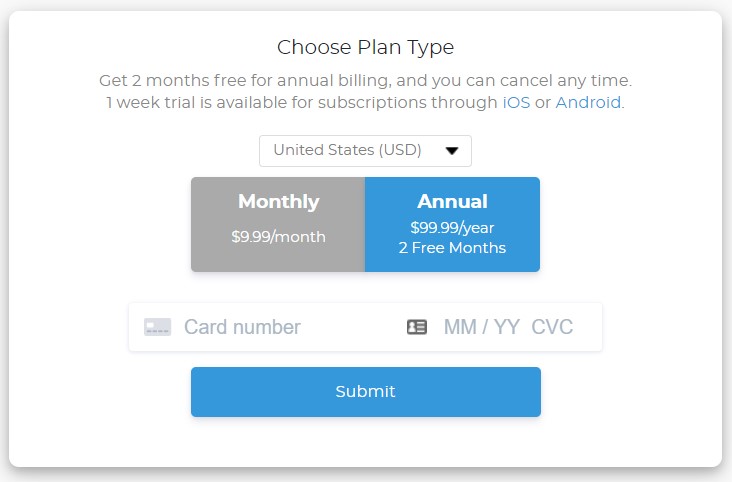Click the Choose Plan Type heading
This screenshot has width=732, height=482.
pos(366,48)
